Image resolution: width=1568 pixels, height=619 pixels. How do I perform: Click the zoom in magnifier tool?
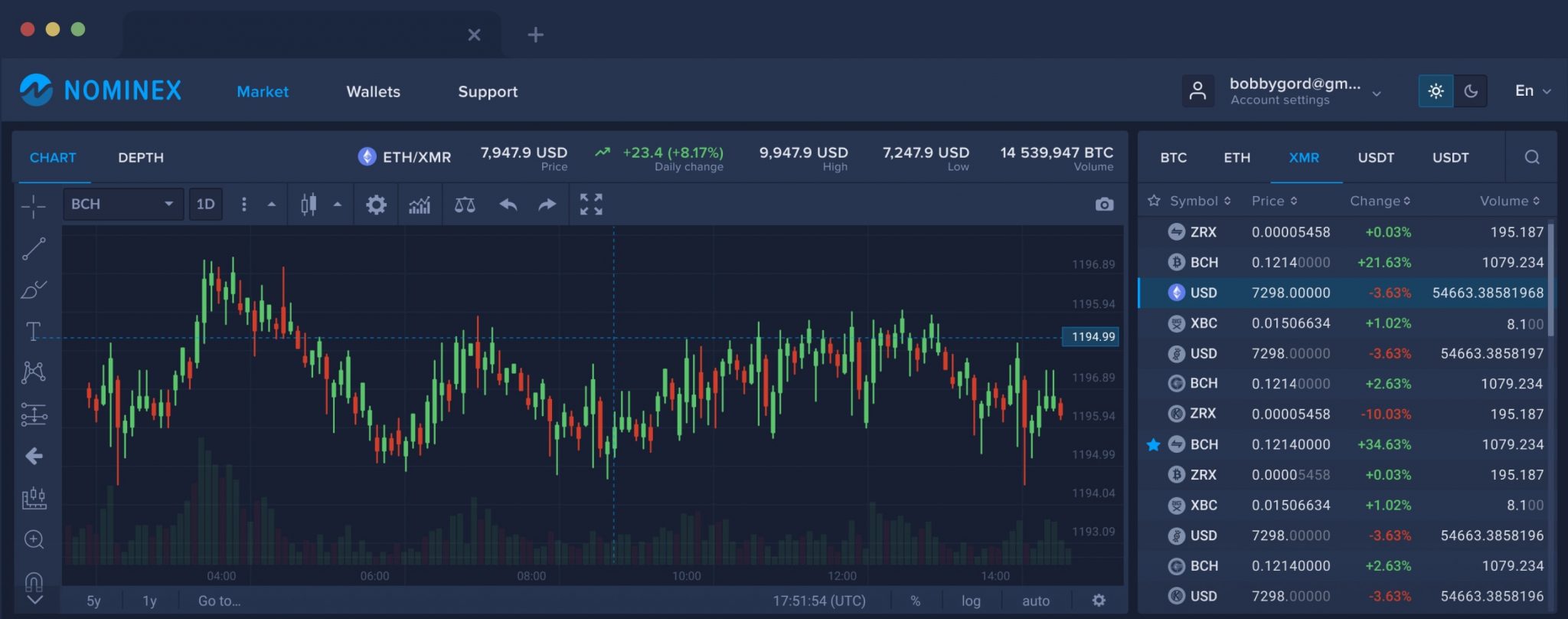(34, 539)
